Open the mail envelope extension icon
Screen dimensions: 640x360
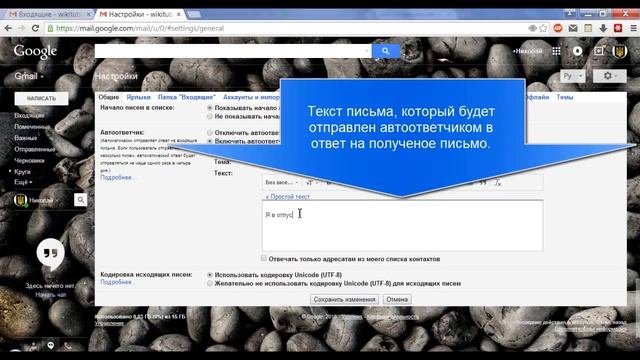click(x=573, y=28)
